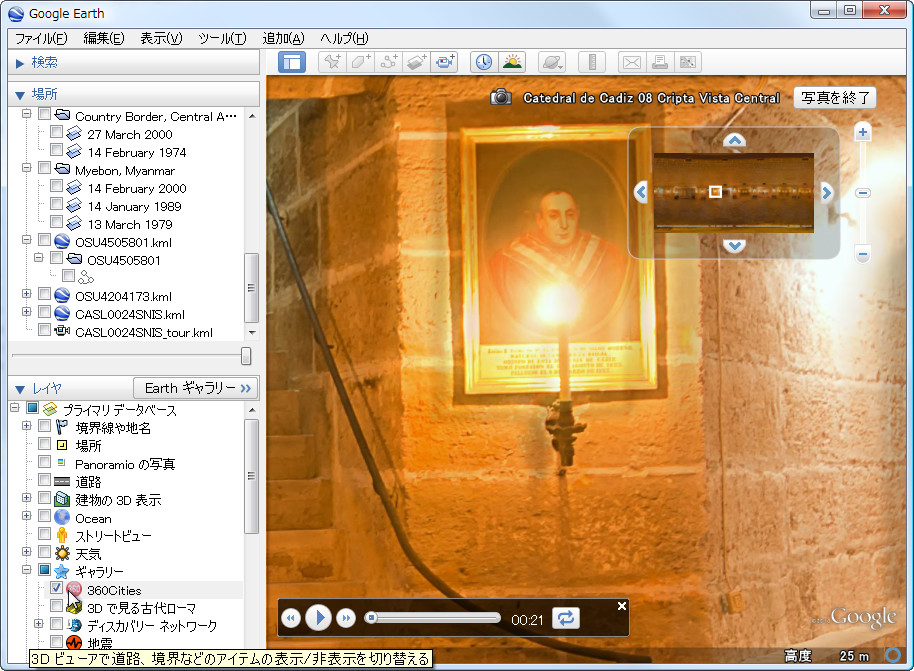Viewport: 914px width, 671px height.
Task: Select the ruler measurement tool
Action: [x=592, y=62]
